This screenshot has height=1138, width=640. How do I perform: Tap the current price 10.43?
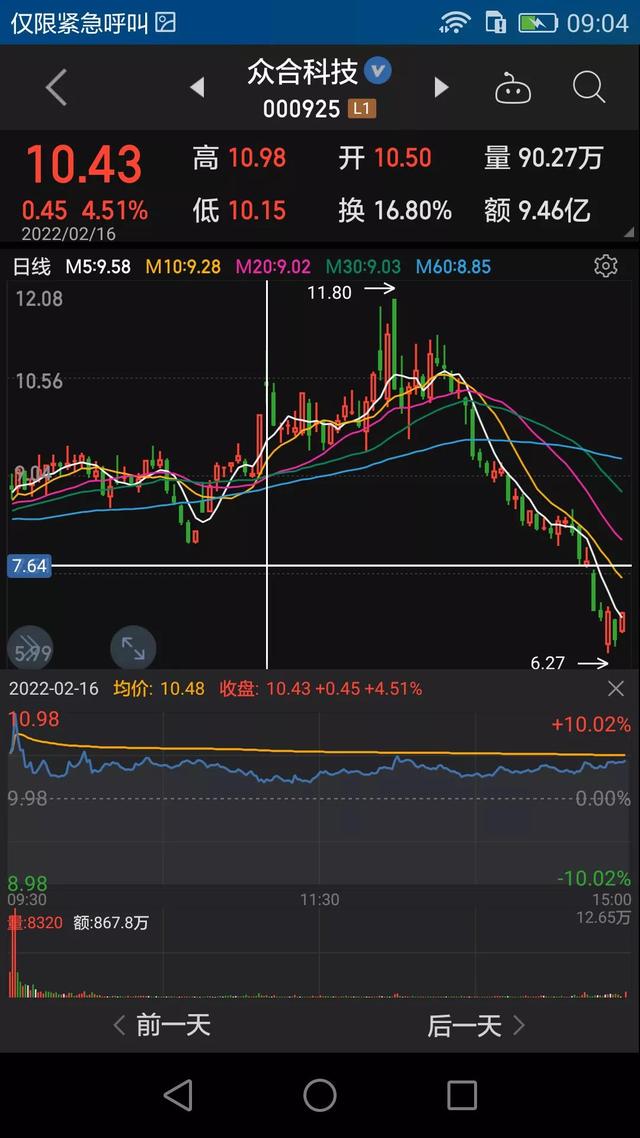pyautogui.click(x=84, y=164)
